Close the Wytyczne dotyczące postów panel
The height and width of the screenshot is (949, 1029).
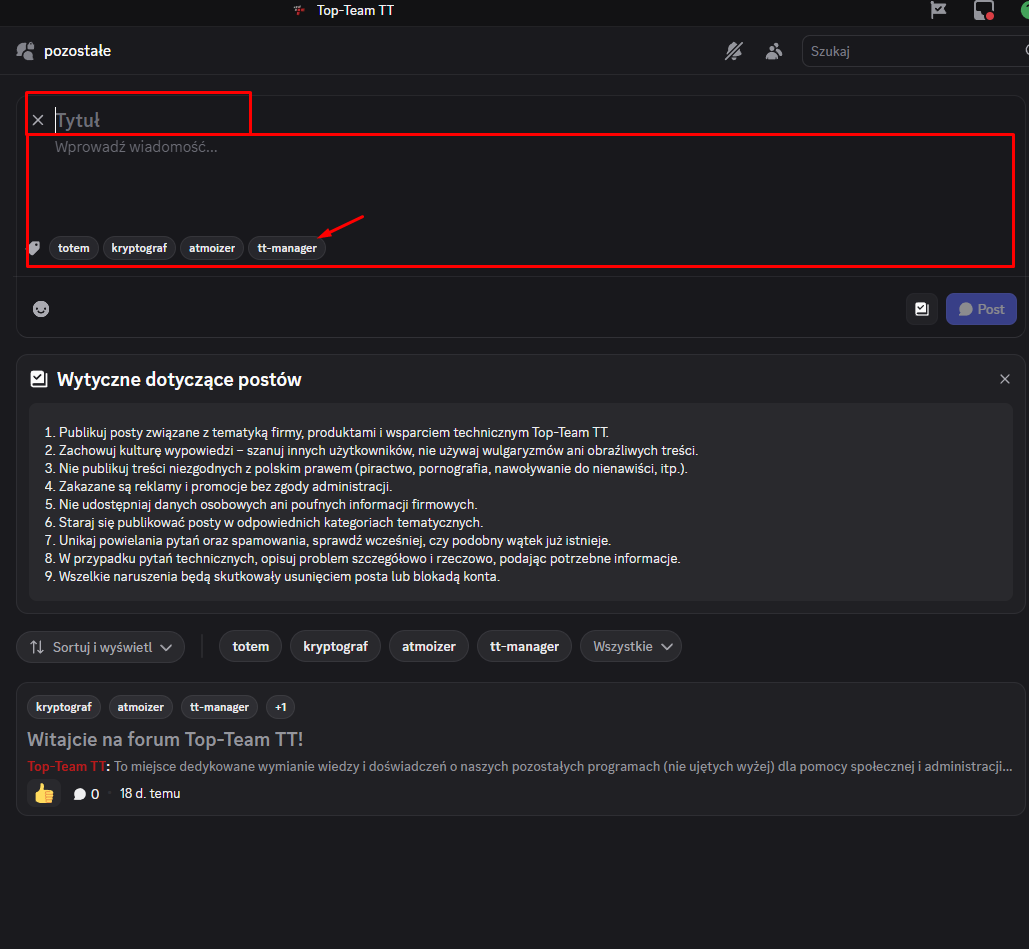[1004, 379]
